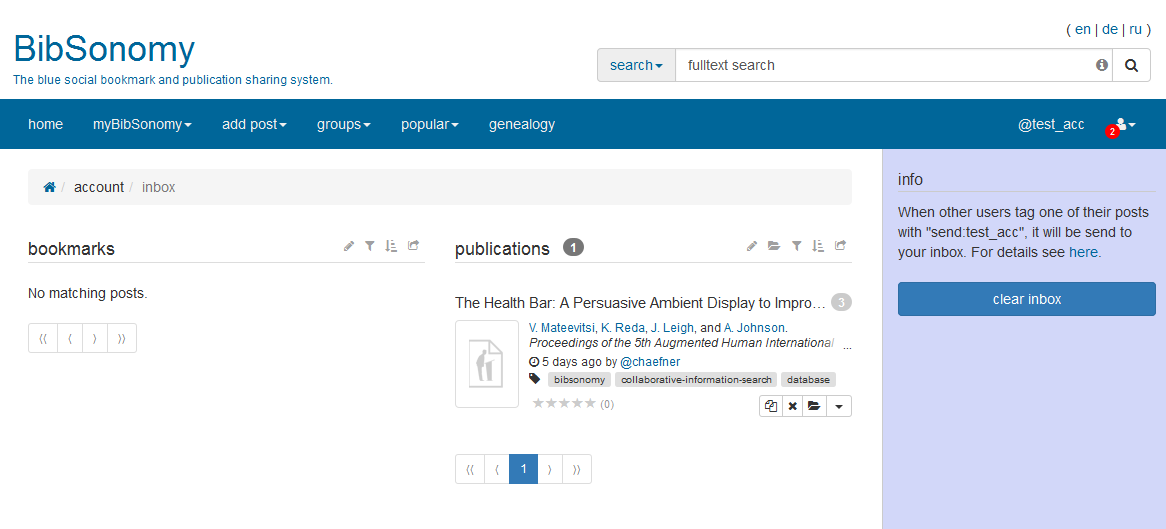This screenshot has height=529, width=1166.
Task: Open the @test_acc profile link
Action: pos(1051,124)
